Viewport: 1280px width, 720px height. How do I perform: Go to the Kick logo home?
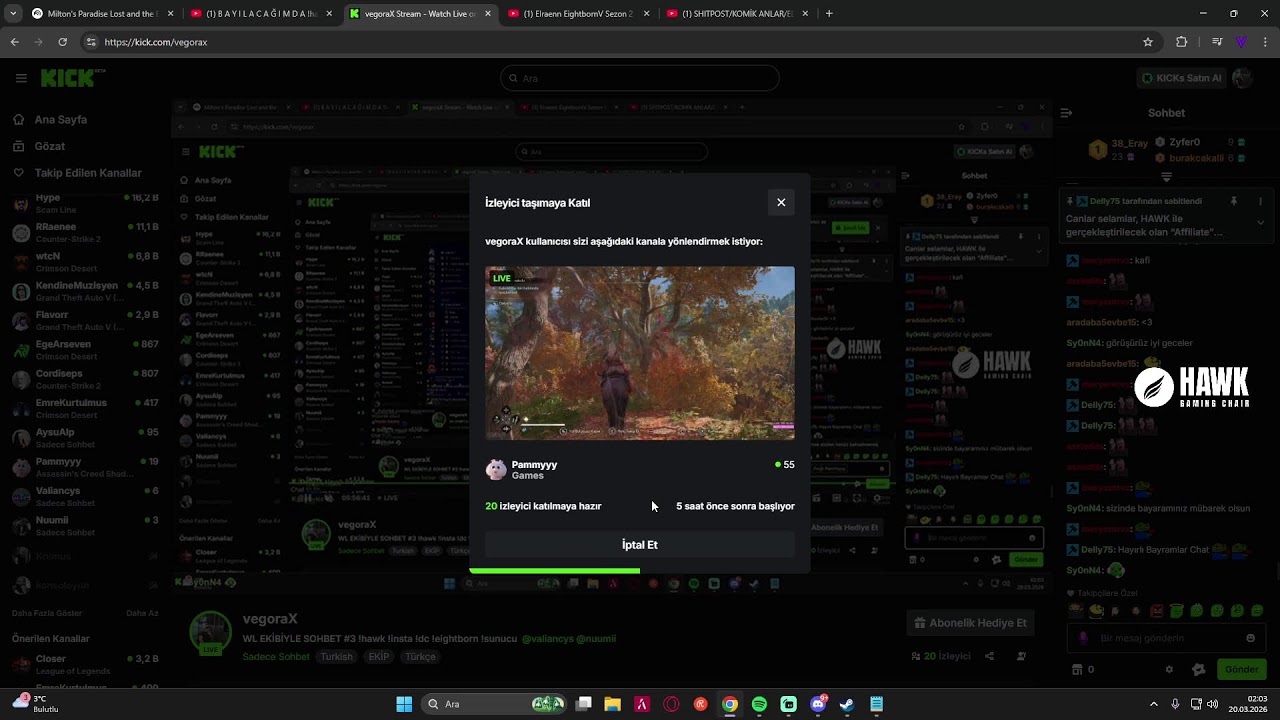tap(73, 78)
